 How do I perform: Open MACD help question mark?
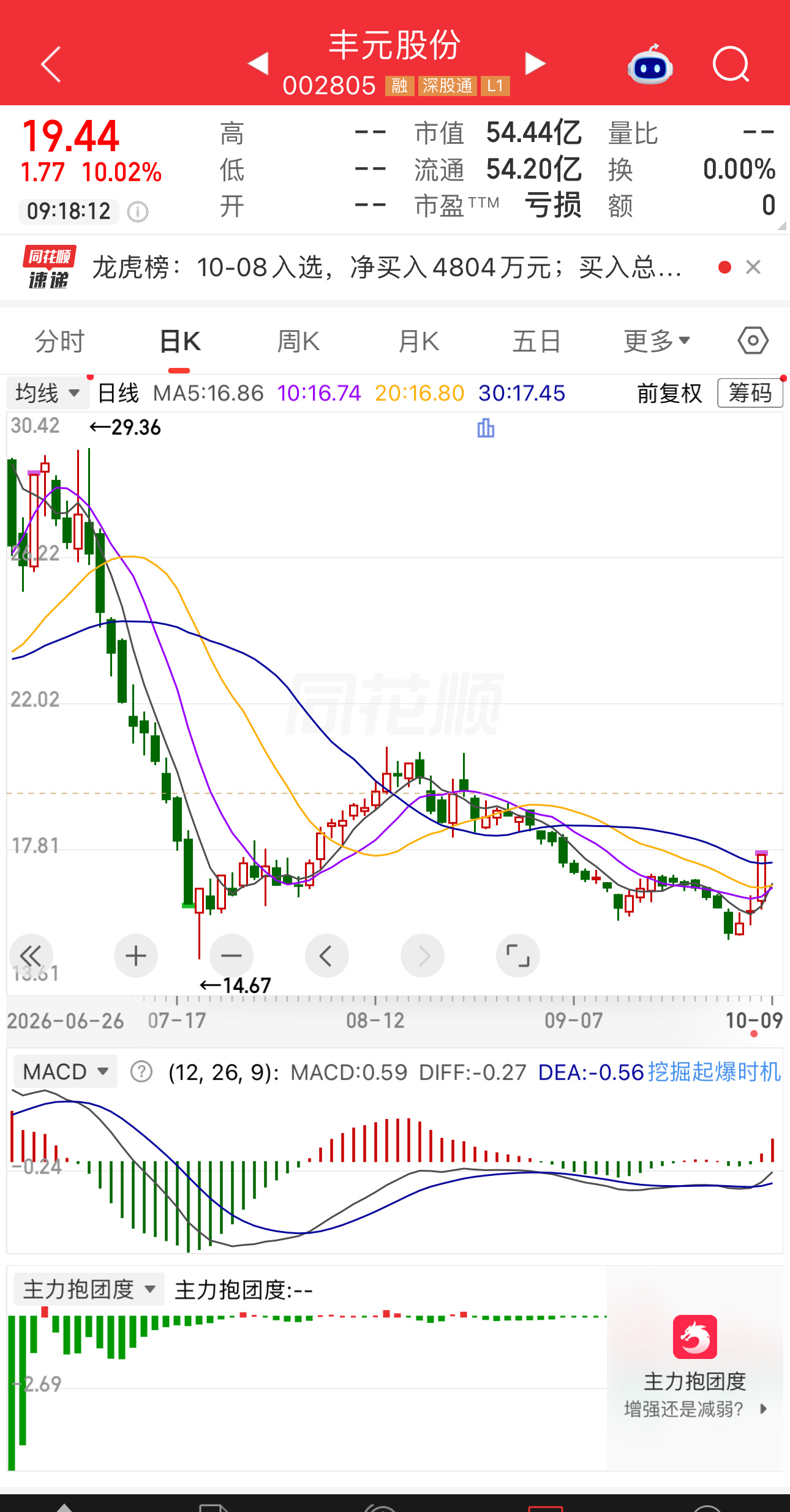(141, 1072)
